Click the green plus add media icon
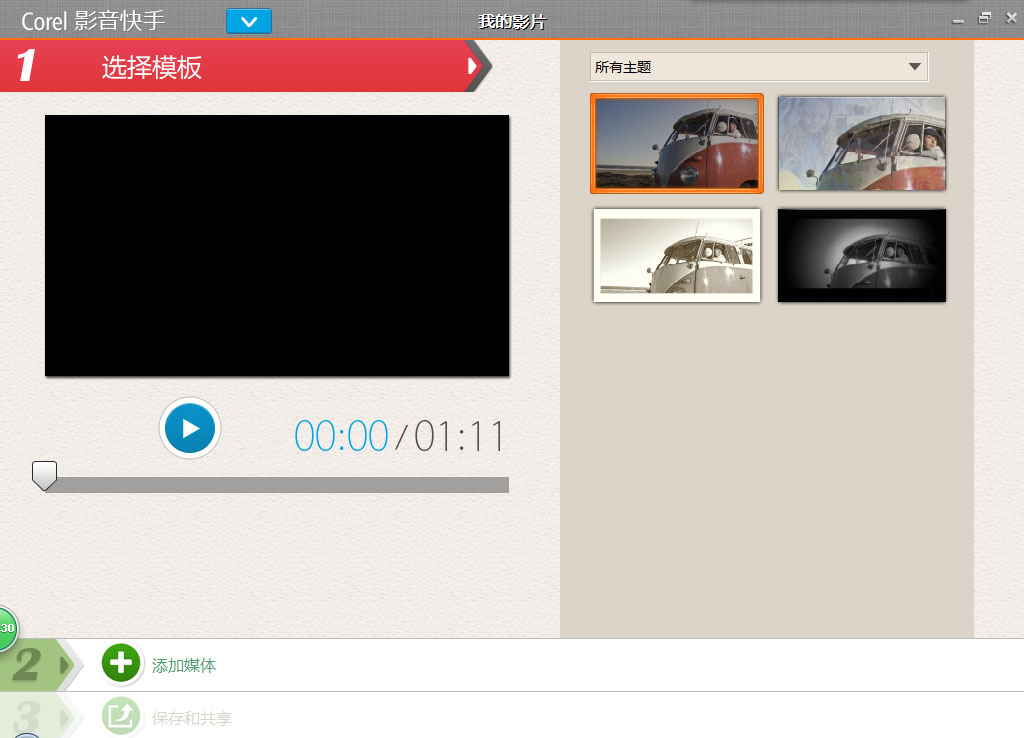 [121, 663]
